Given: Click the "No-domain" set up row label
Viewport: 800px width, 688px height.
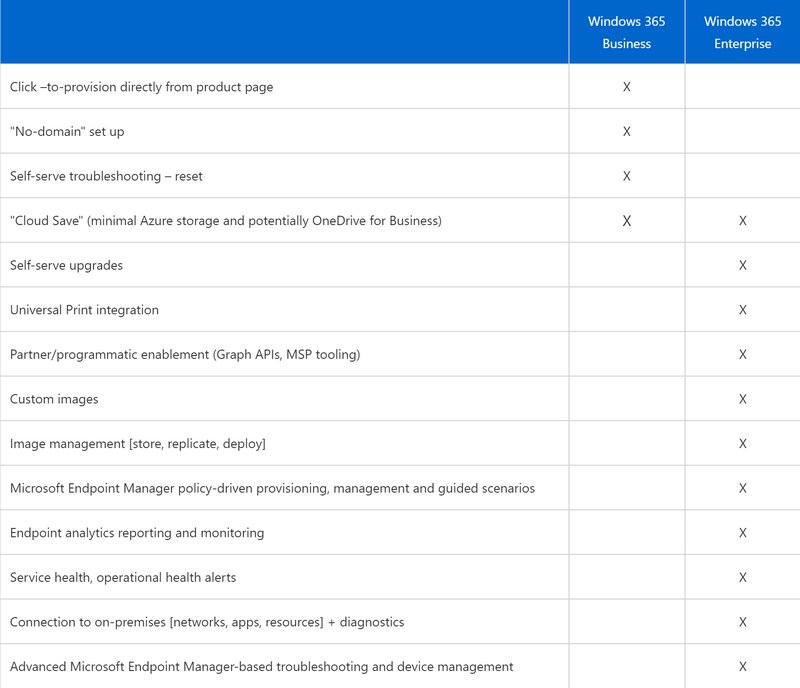Looking at the screenshot, I should [x=67, y=132].
